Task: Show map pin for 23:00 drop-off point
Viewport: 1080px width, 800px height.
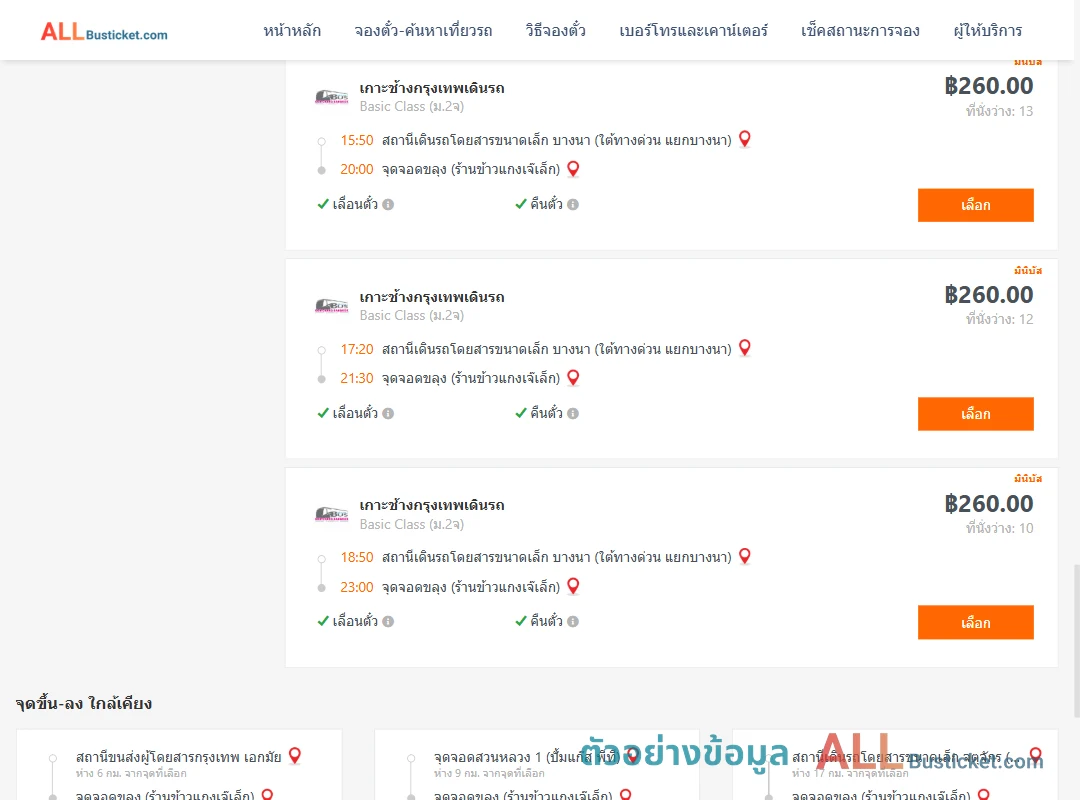Action: pos(573,586)
